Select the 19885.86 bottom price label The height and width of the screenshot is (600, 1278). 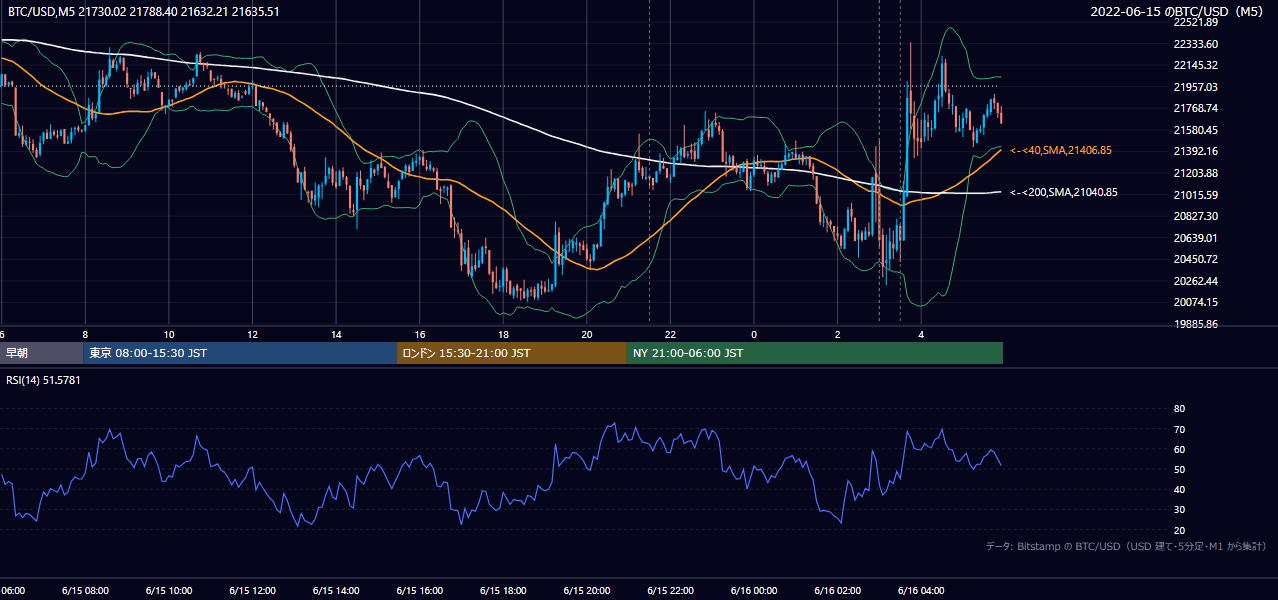tap(1196, 324)
